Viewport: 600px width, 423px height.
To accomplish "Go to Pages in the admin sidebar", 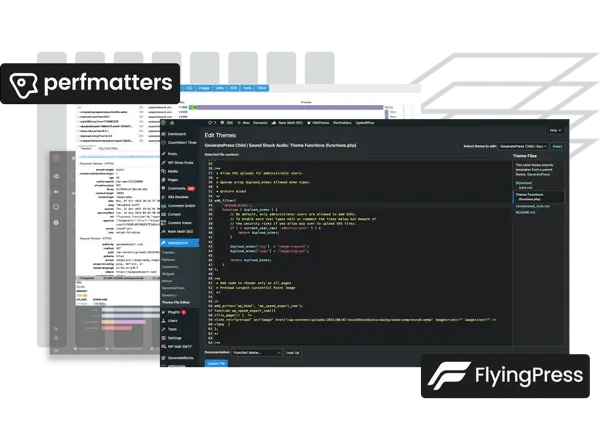I will [x=173, y=178].
